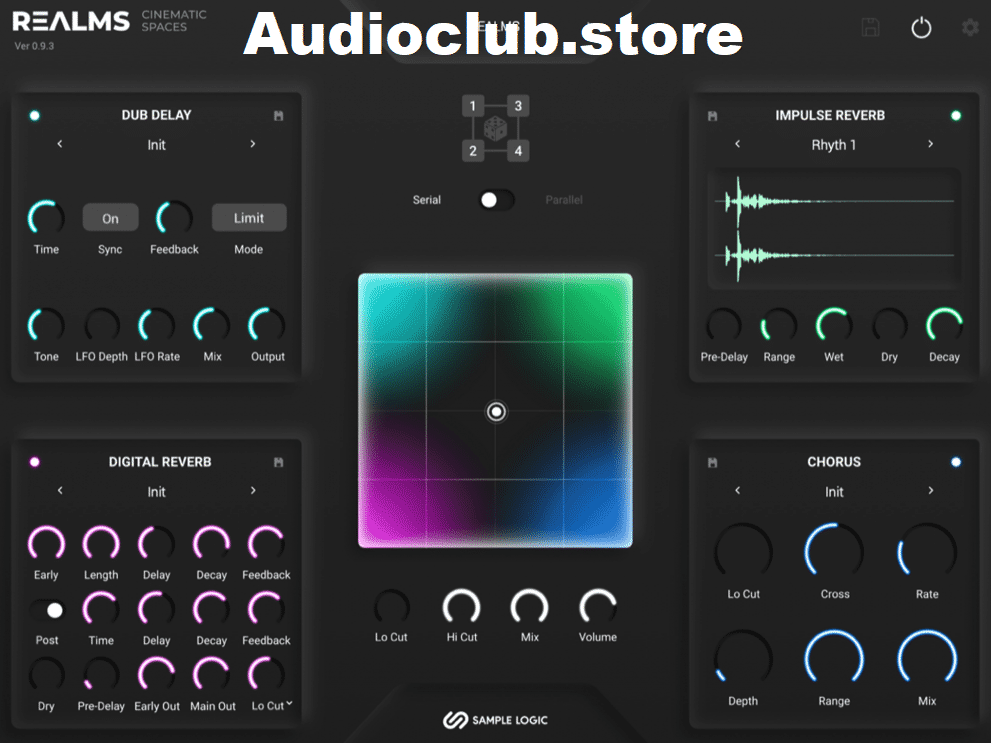
Task: Click the REALMS logo
Action: pos(71,21)
